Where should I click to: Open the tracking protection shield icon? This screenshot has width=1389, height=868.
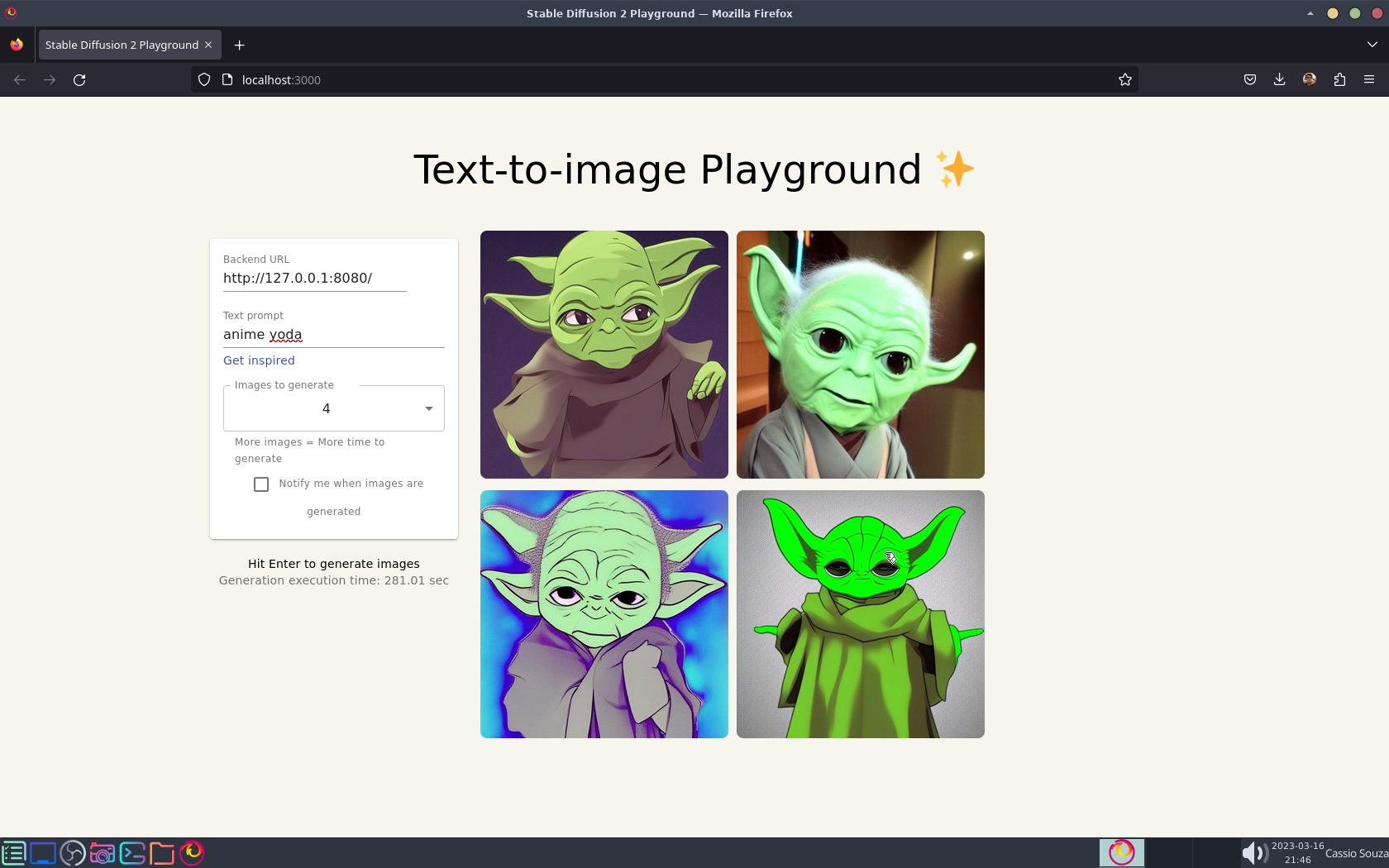(x=204, y=80)
